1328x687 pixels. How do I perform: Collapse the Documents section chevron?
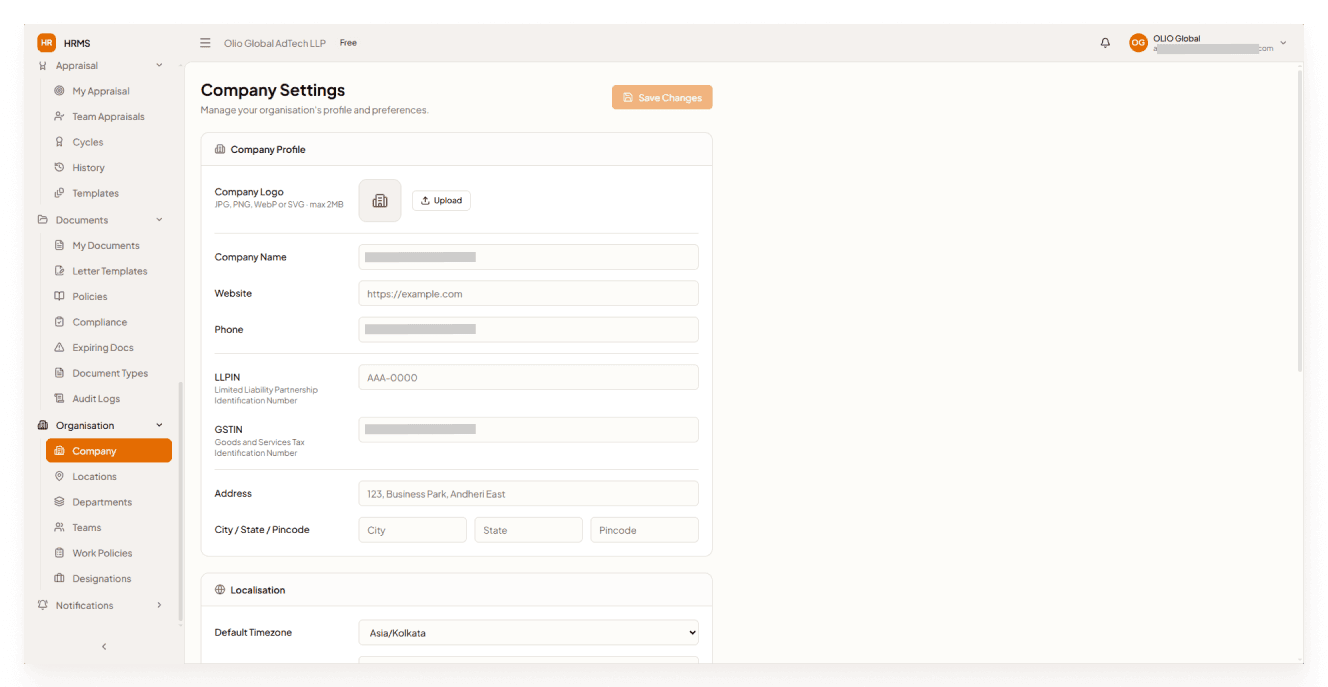pyautogui.click(x=159, y=220)
